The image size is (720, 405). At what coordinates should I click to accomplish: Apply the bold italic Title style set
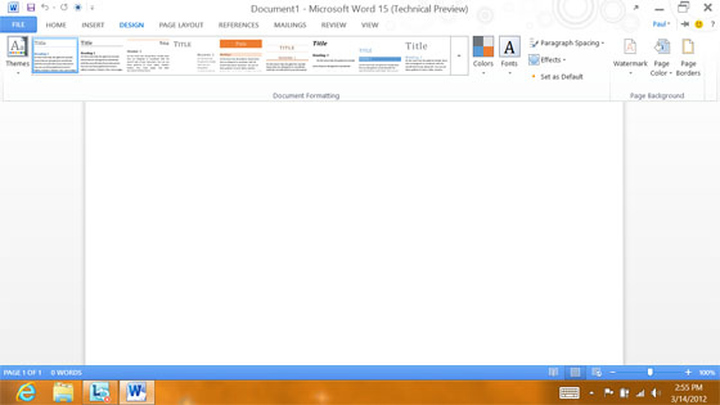coord(333,56)
